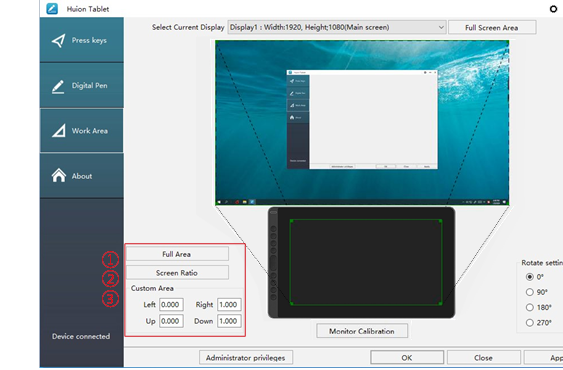Click the Close button at the bottom

483,358
